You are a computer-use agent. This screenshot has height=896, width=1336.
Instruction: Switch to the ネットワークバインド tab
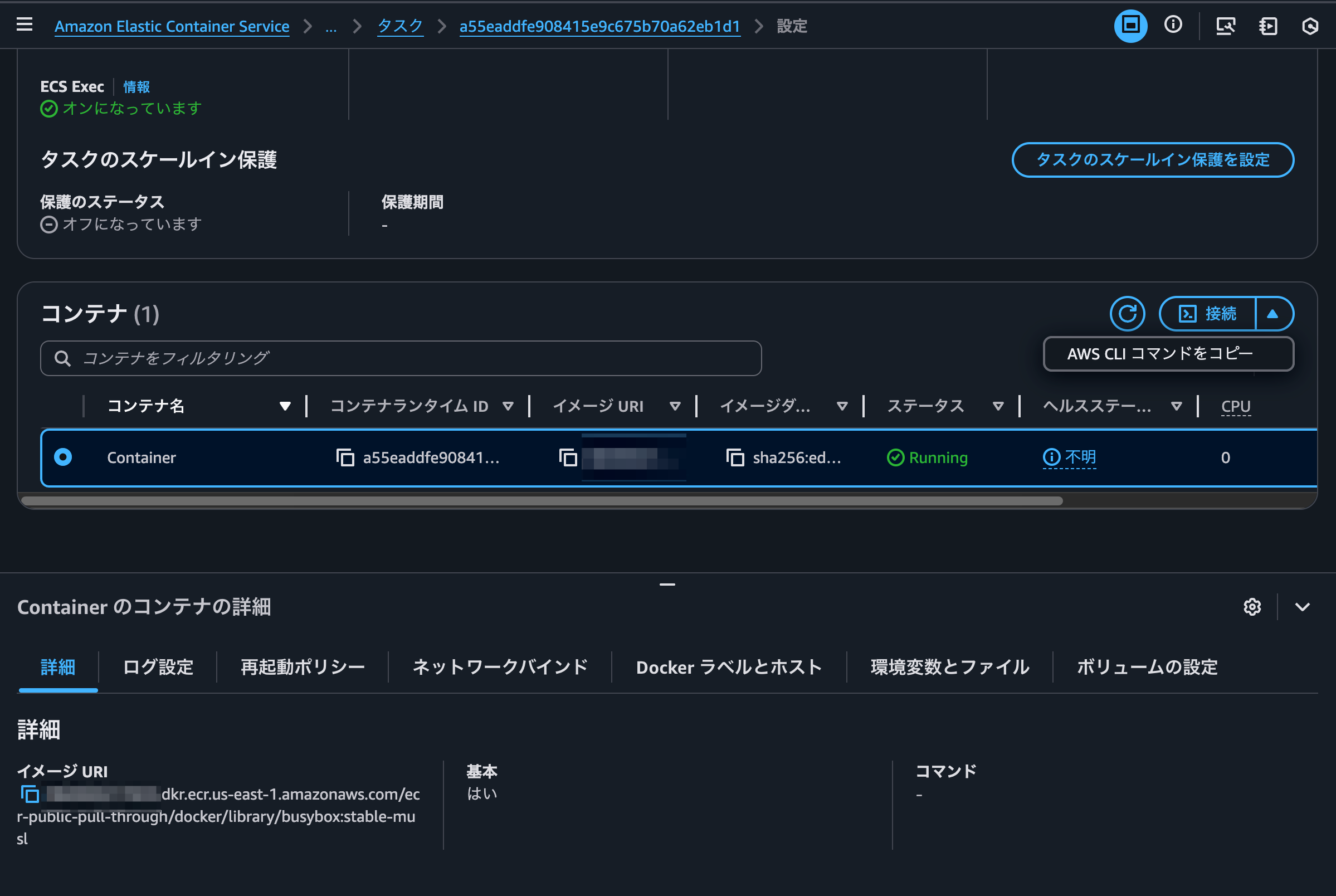point(500,668)
